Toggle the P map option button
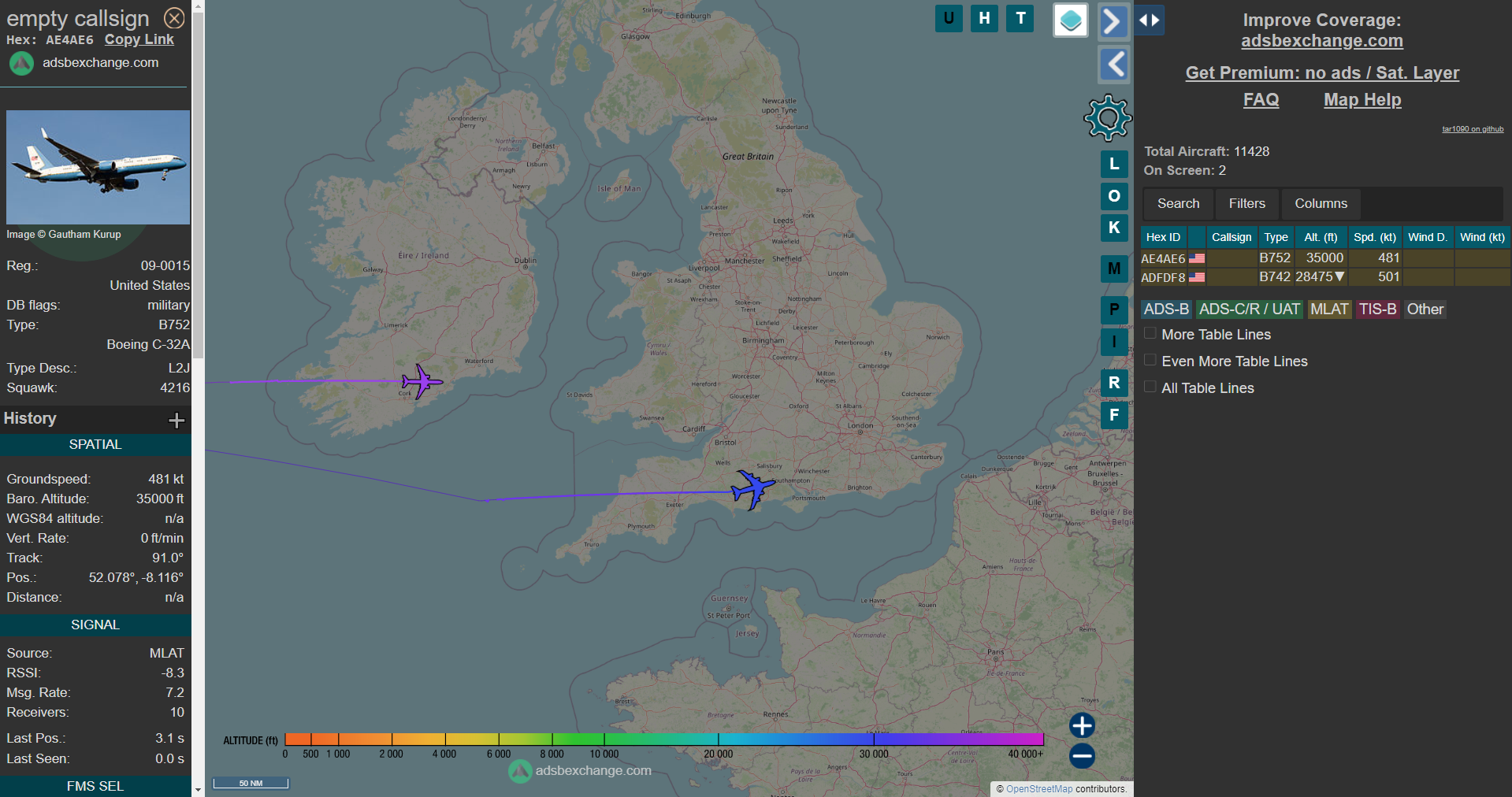 point(1114,310)
